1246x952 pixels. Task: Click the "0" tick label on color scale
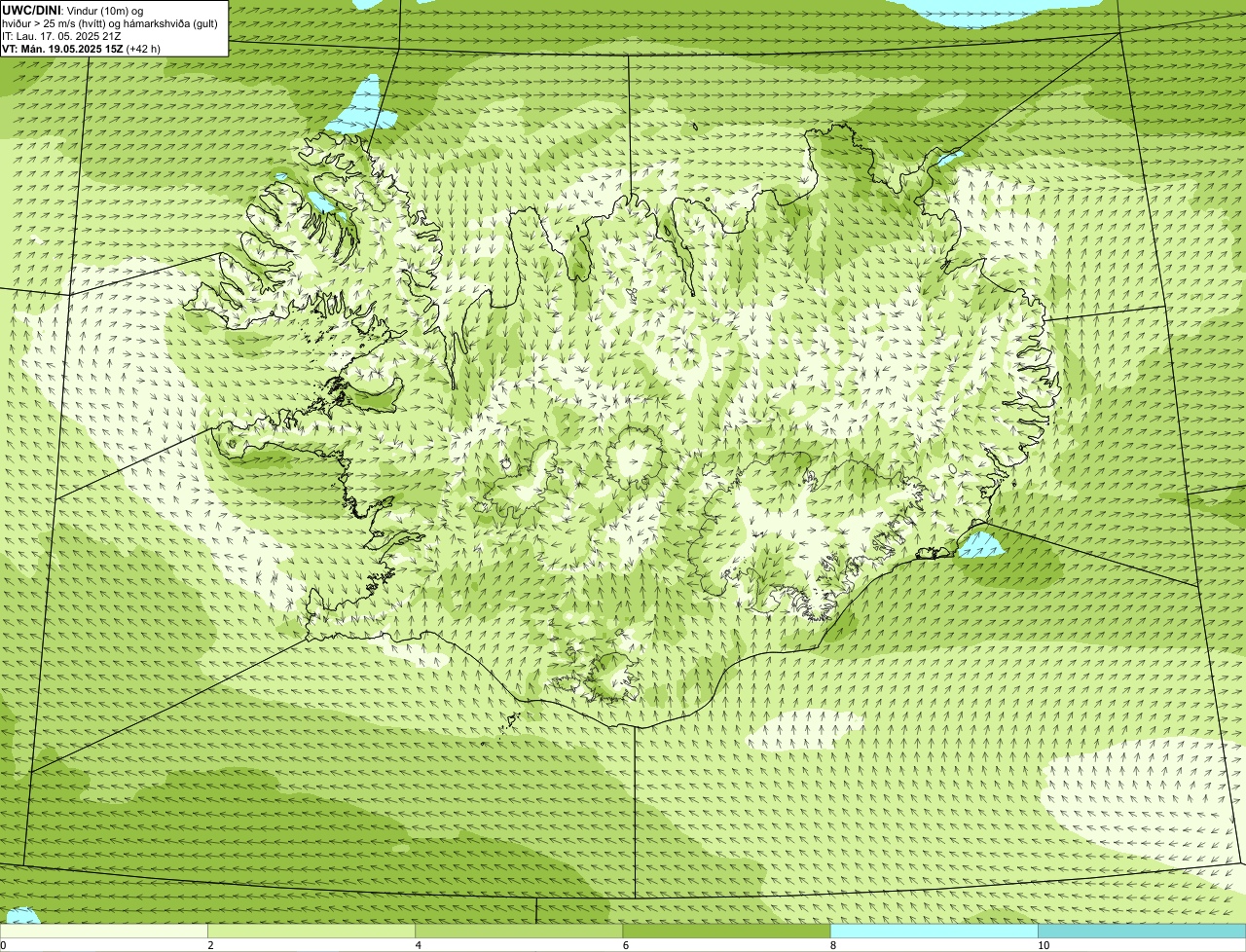(x=4, y=945)
